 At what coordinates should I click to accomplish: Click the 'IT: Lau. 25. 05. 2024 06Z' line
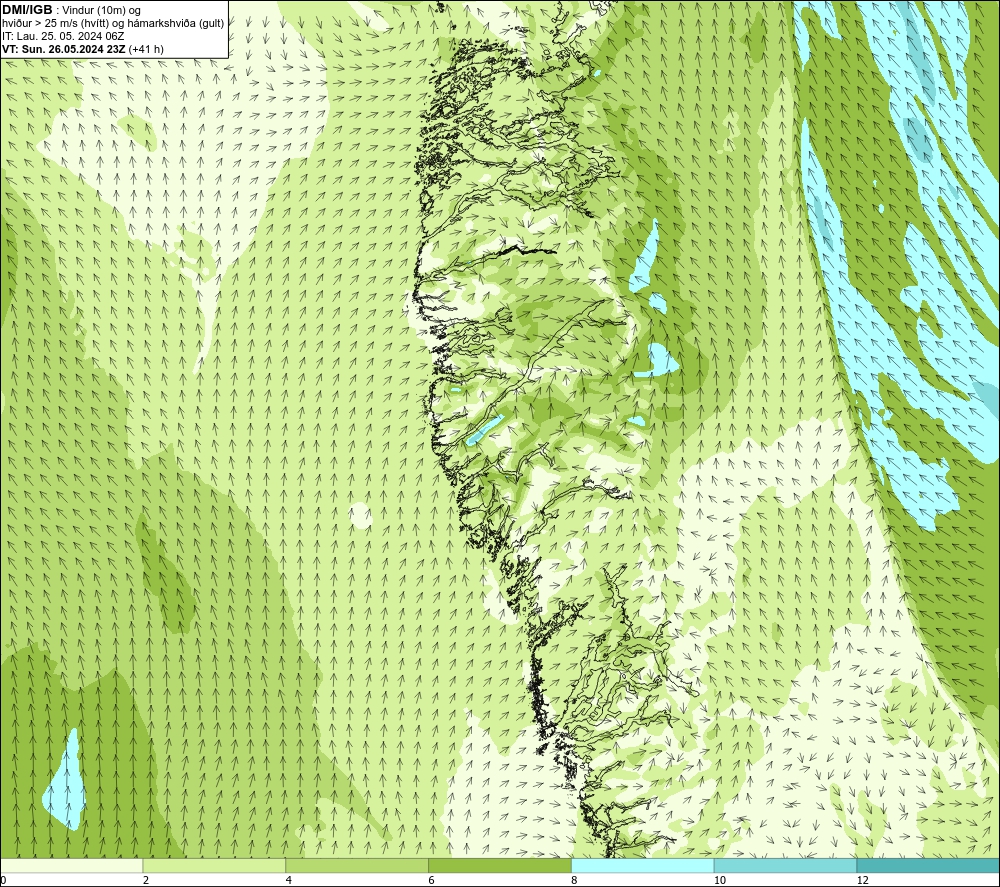(63, 36)
